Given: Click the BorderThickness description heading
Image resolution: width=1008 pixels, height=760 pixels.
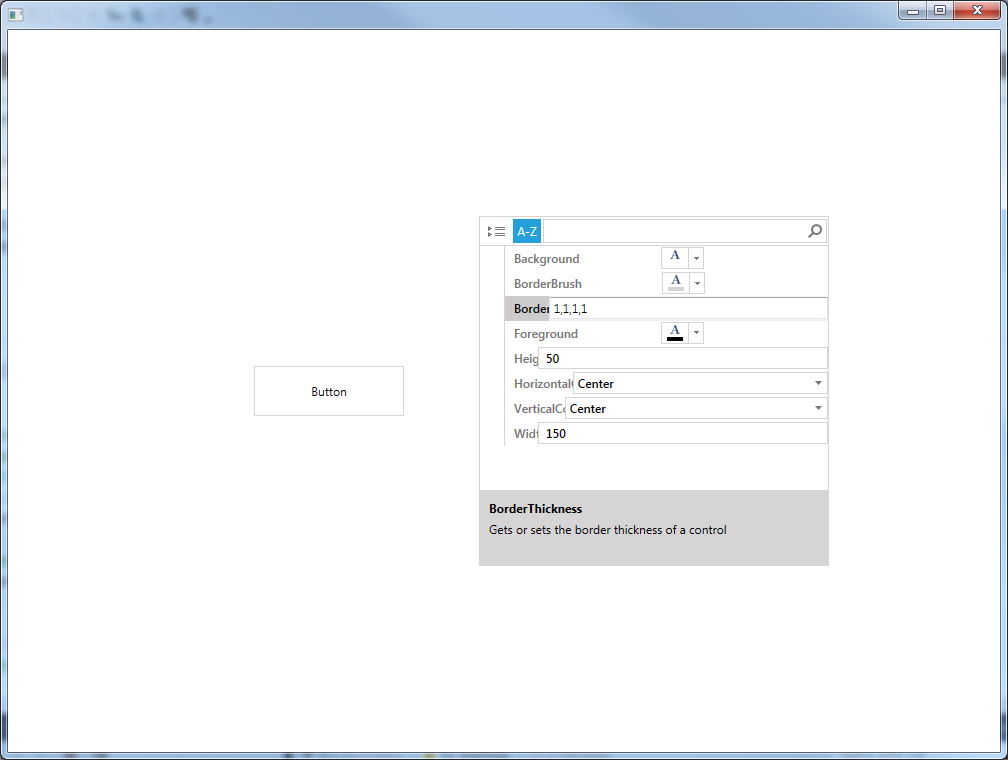Looking at the screenshot, I should (536, 509).
